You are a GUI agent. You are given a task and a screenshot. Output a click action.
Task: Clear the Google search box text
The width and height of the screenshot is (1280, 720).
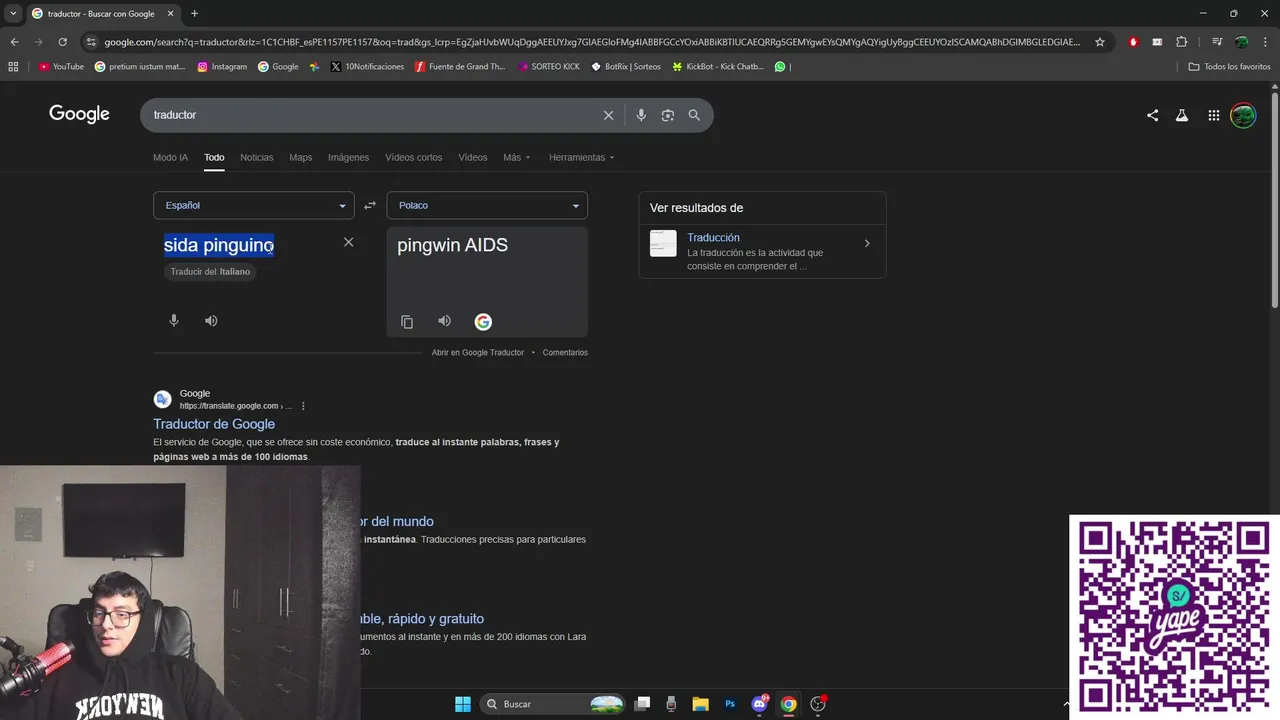click(608, 115)
